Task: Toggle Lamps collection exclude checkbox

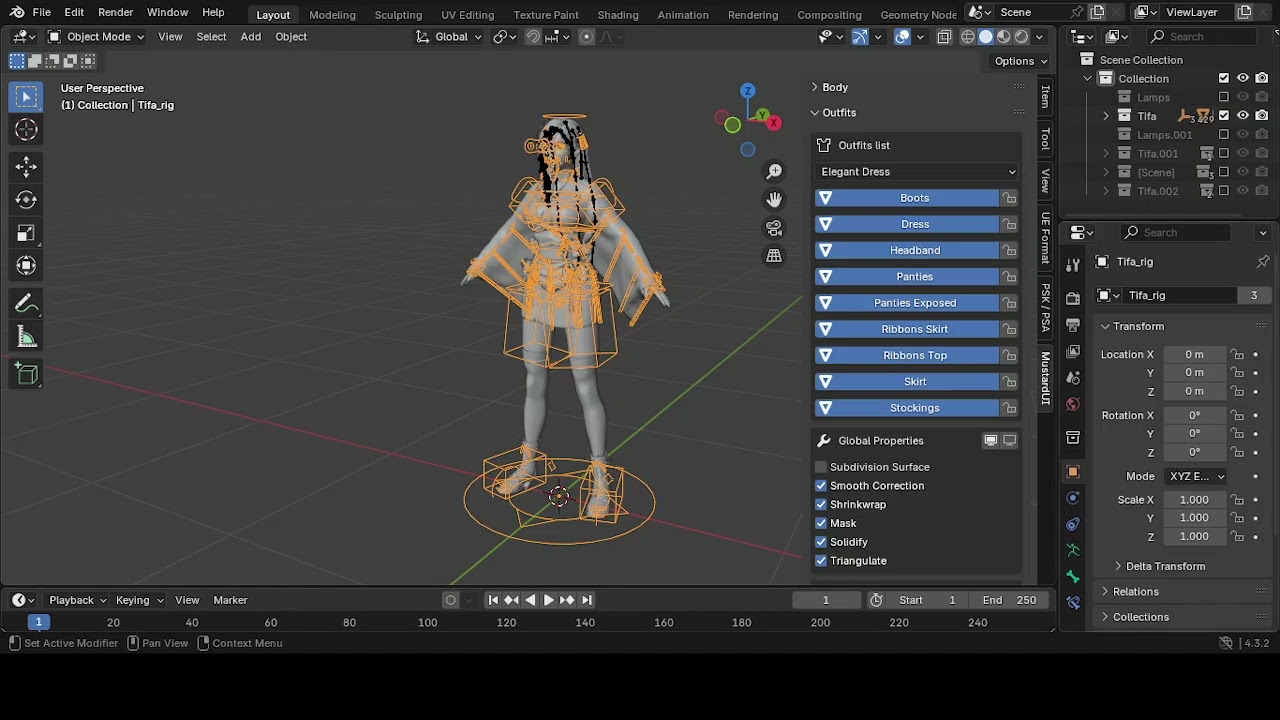Action: [x=1224, y=97]
